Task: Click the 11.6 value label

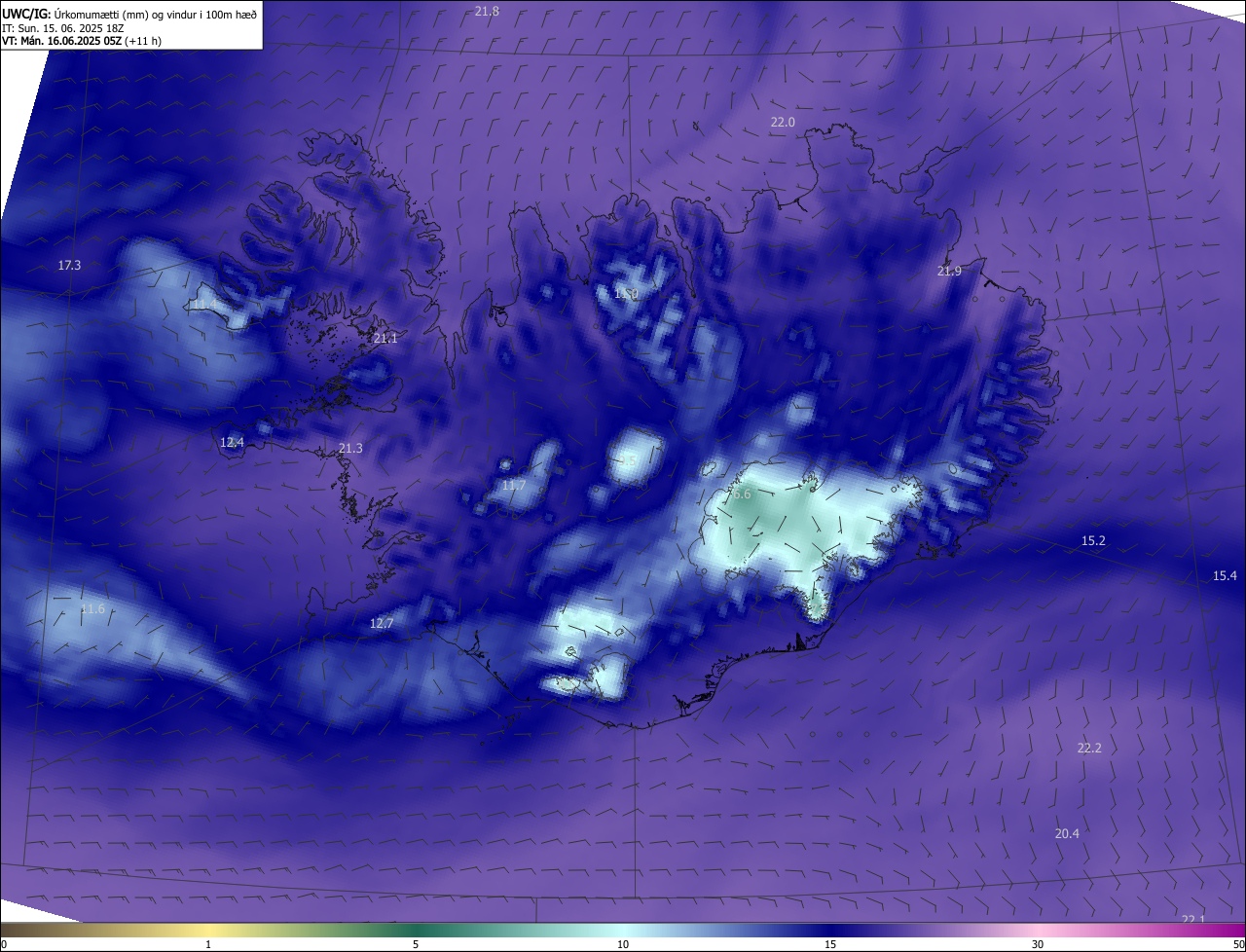Action: (x=92, y=608)
